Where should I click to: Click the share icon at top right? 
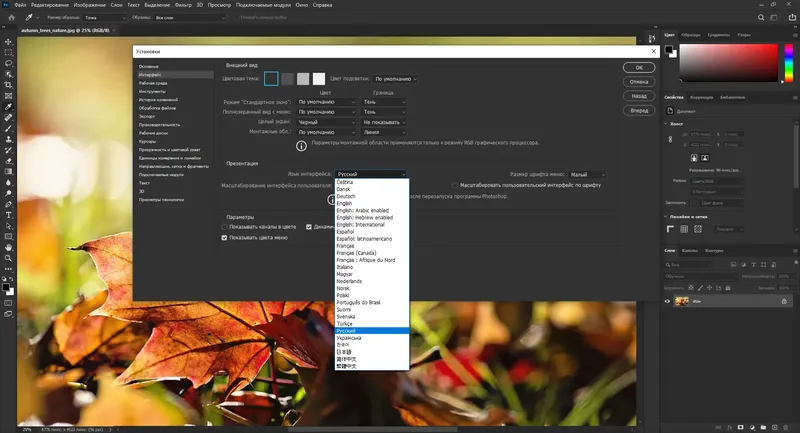792,17
